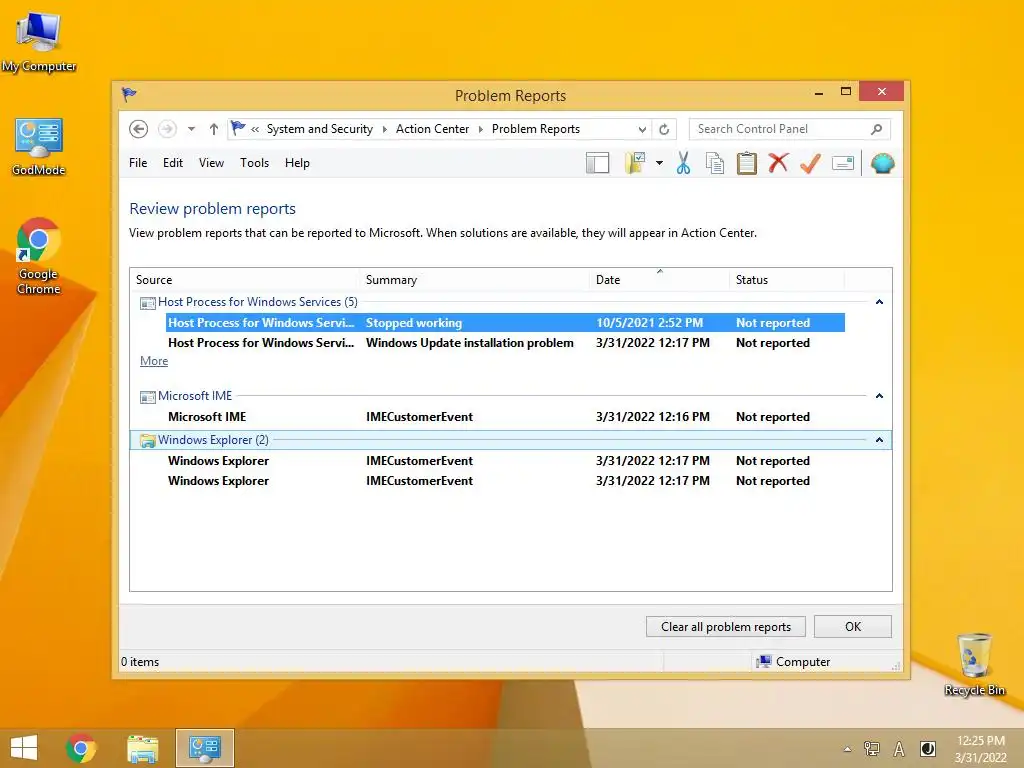Open the recent locations dropdown arrow
This screenshot has height=768, width=1024.
pos(191,129)
